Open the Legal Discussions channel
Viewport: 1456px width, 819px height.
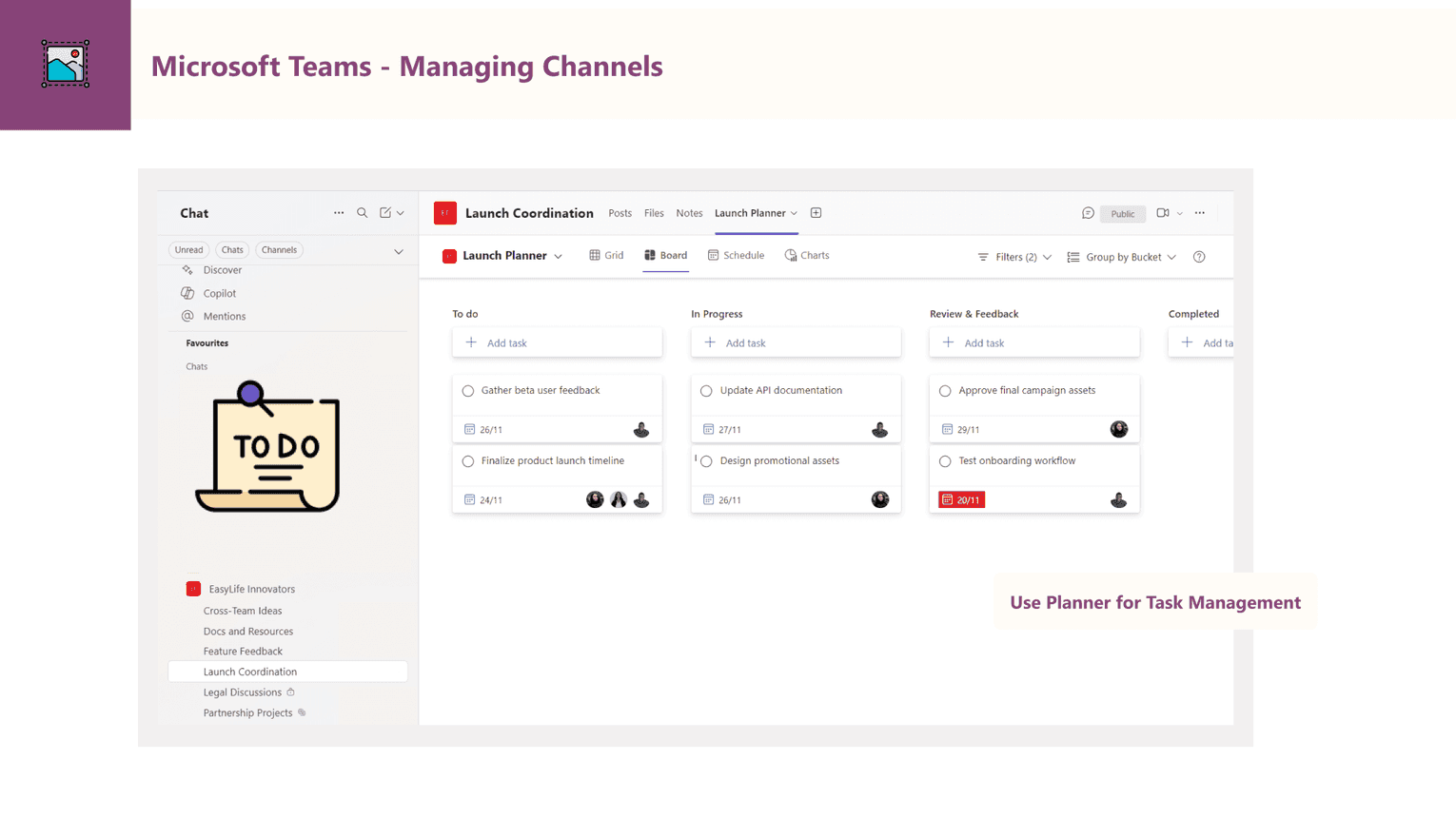click(x=241, y=692)
